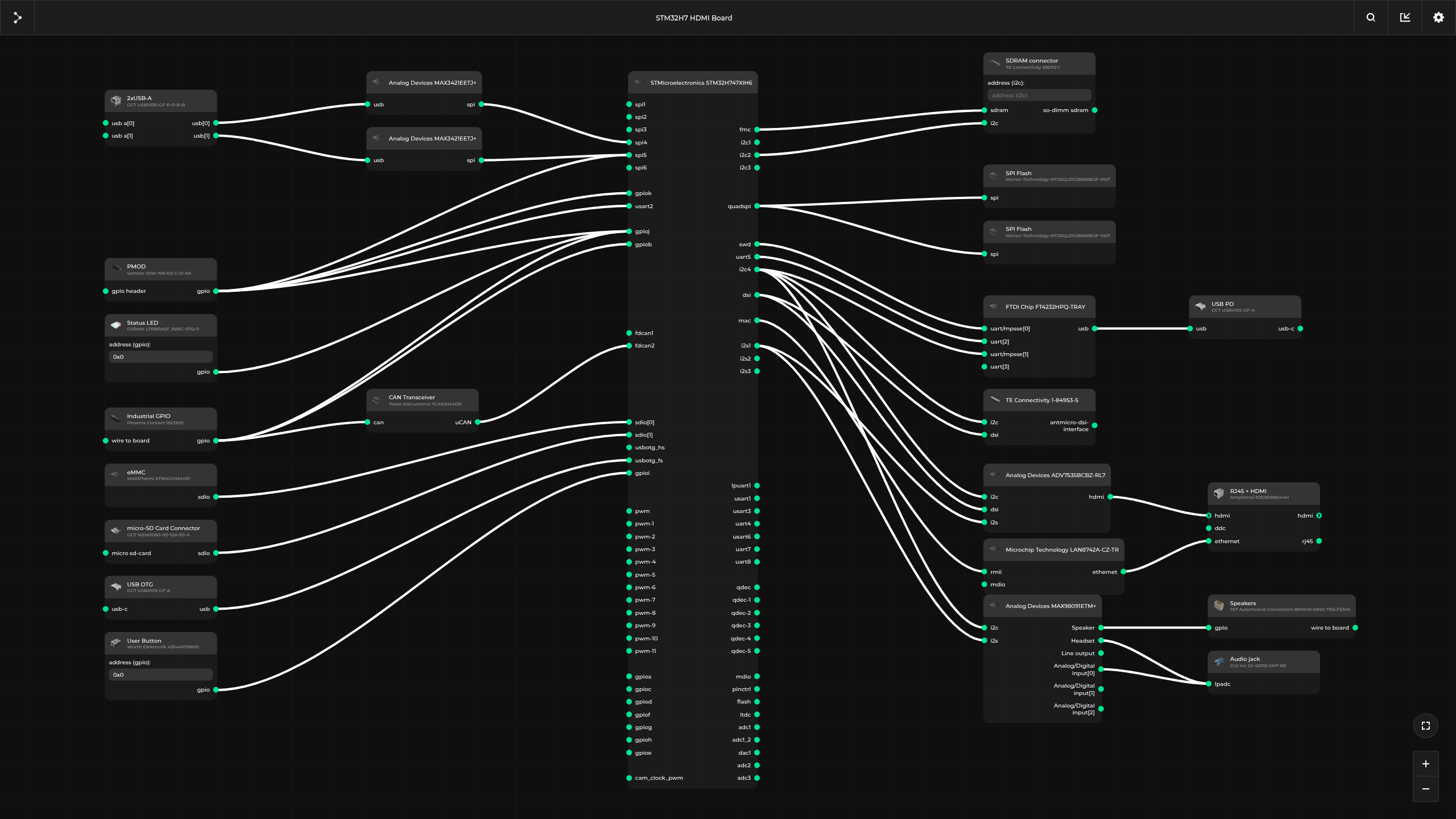Click the pipeline logo icon top-left
This screenshot has height=819, width=1456.
pos(18,18)
